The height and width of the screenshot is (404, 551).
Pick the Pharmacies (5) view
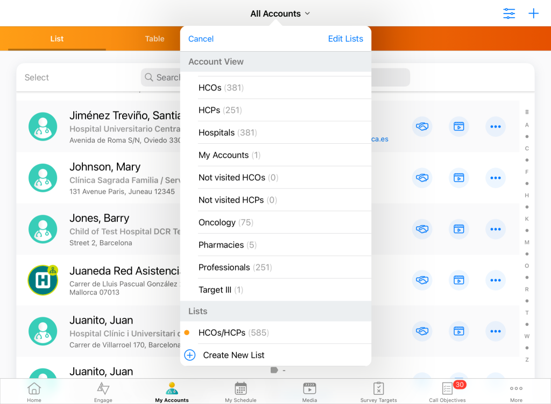(276, 245)
